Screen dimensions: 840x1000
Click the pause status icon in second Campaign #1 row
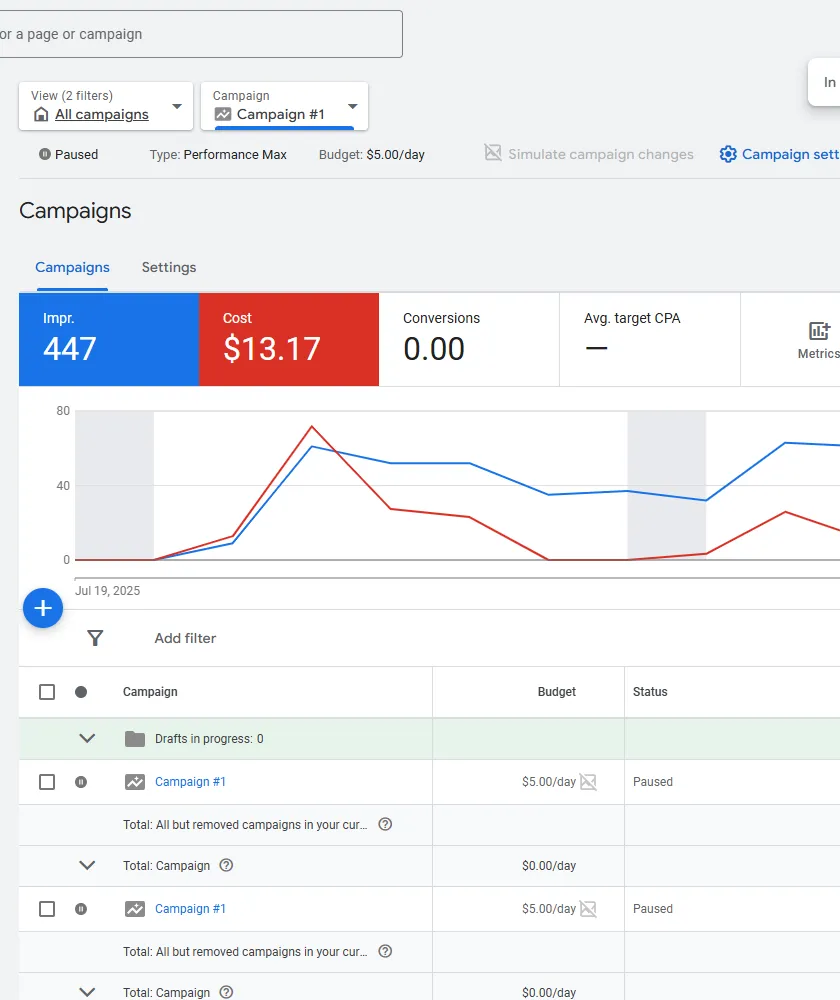81,909
